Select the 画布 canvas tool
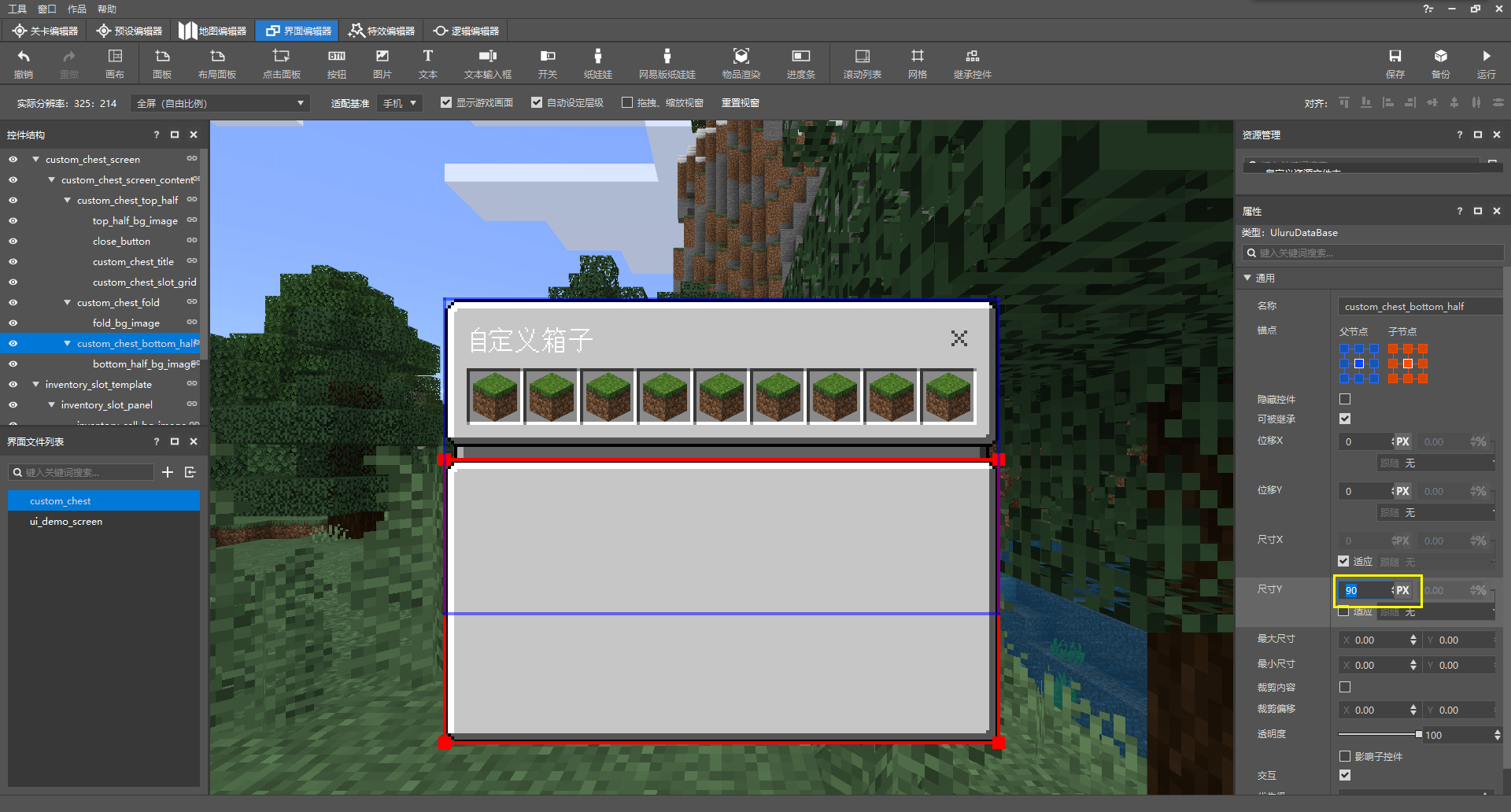1511x812 pixels. click(115, 64)
